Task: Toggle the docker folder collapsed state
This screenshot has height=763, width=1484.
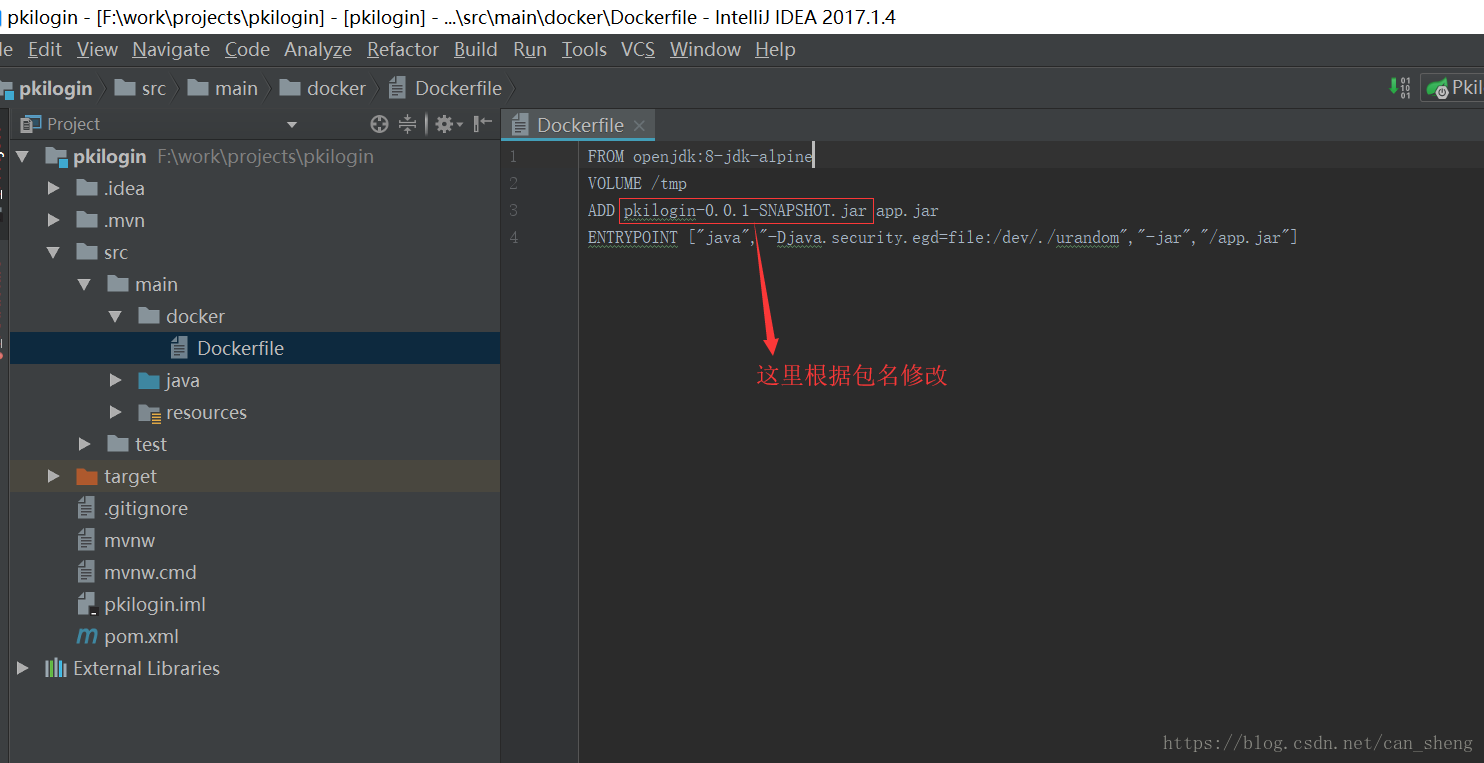Action: [117, 316]
